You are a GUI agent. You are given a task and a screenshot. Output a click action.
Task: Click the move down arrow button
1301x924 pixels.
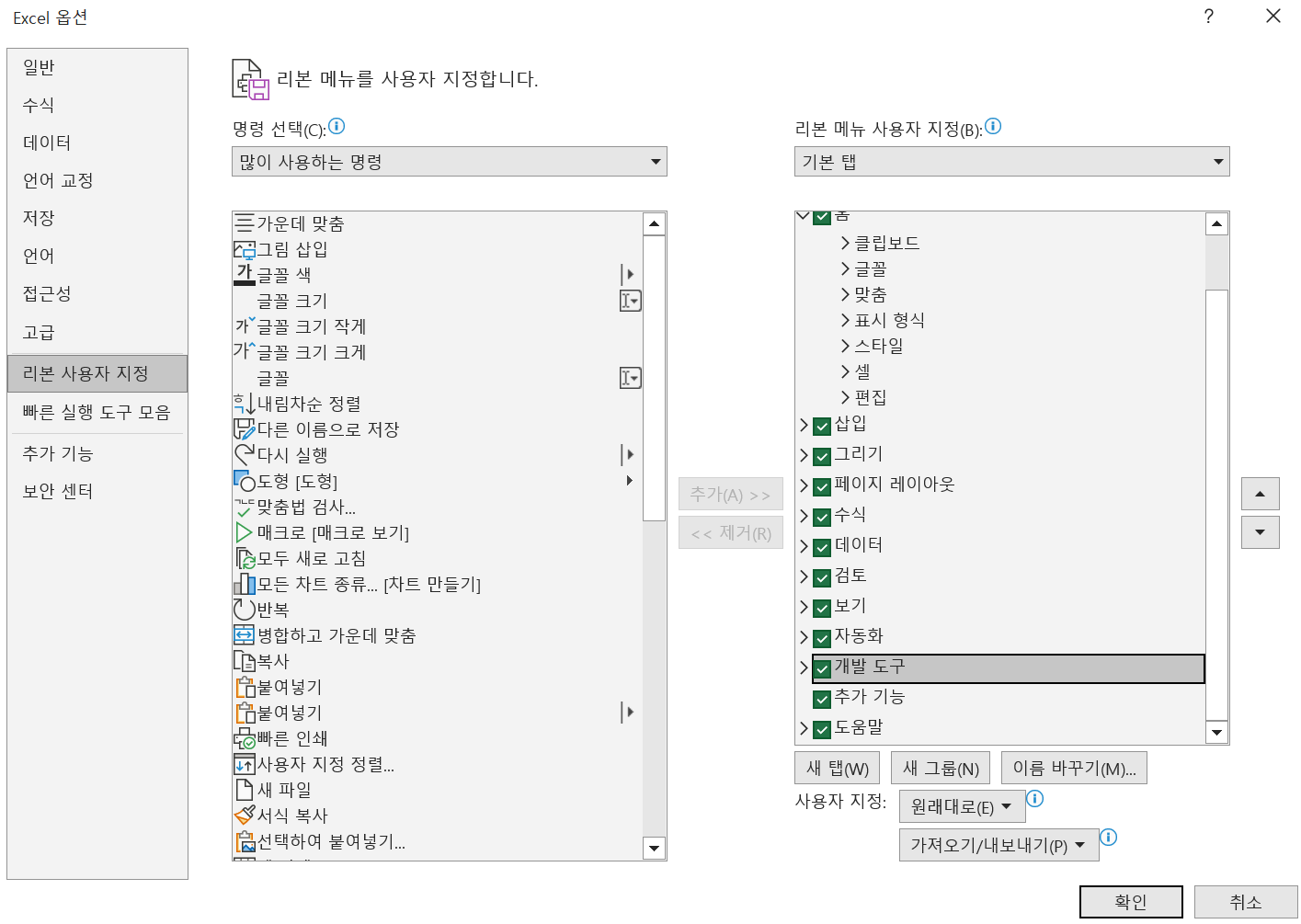click(1261, 531)
